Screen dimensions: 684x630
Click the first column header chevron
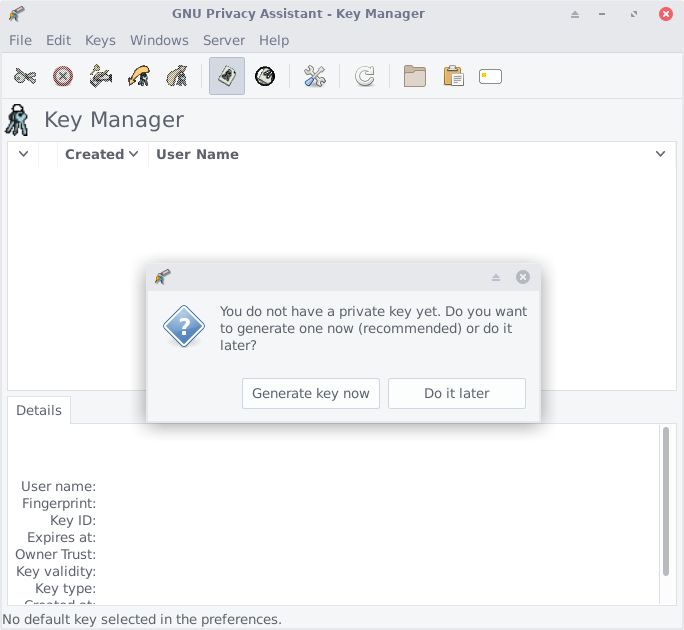[x=23, y=154]
